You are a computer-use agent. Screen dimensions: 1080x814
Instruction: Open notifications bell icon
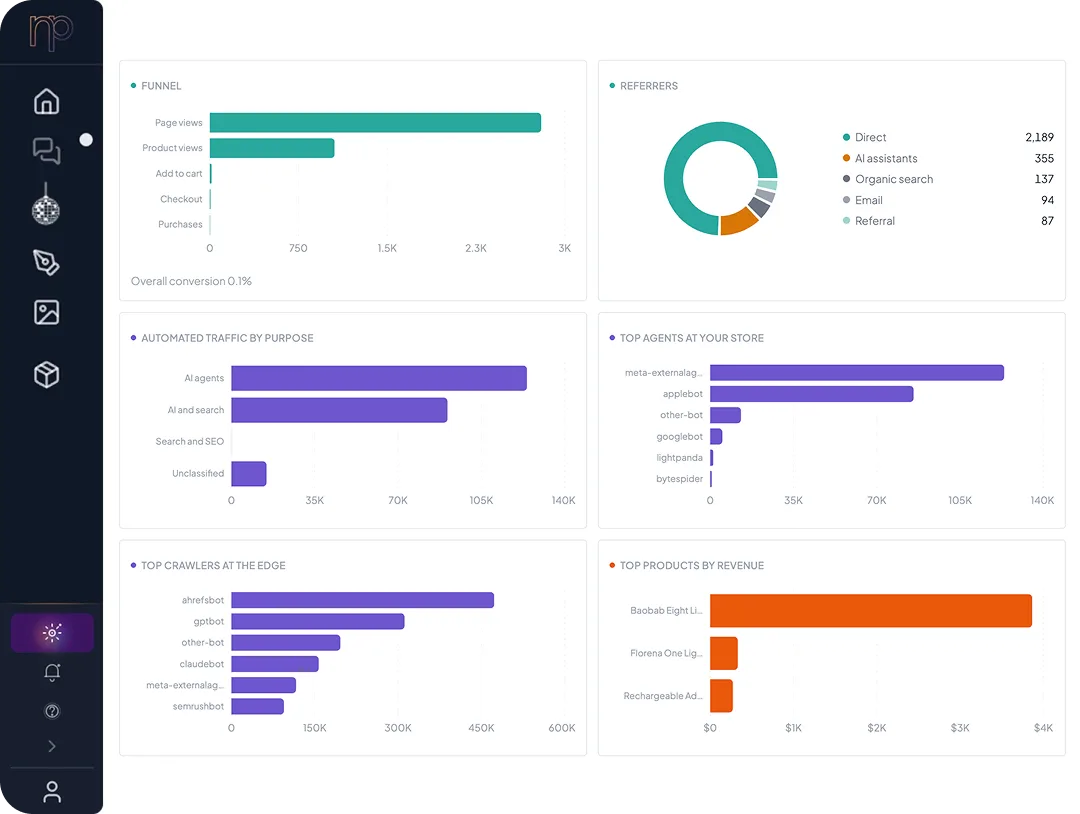point(52,672)
